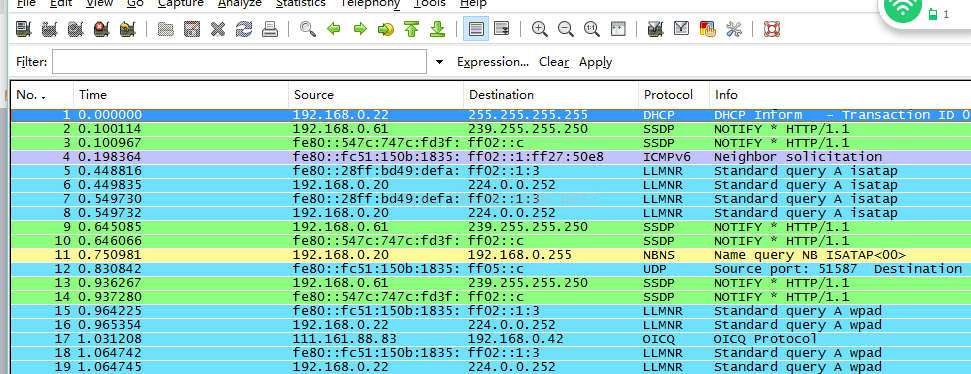Go to packet with specific number

386,29
